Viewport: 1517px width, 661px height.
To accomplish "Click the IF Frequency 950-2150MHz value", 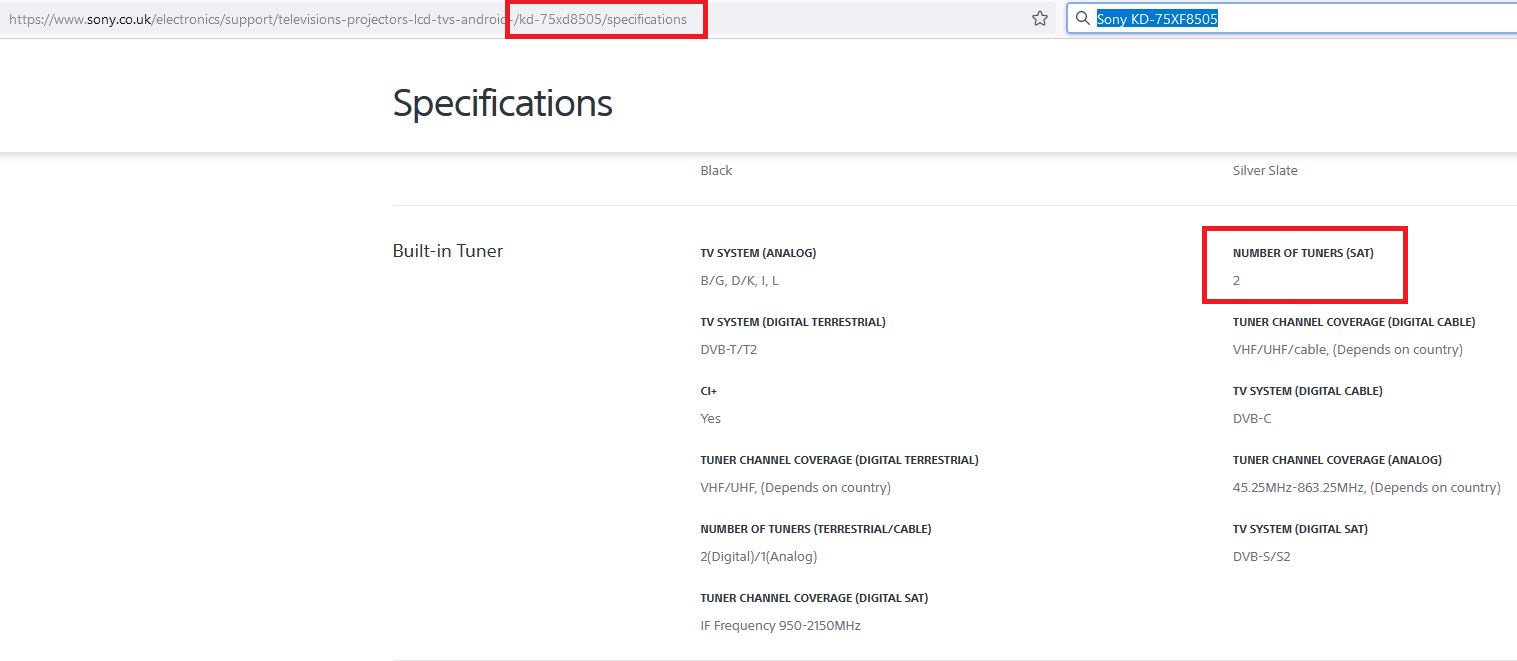I will click(780, 626).
